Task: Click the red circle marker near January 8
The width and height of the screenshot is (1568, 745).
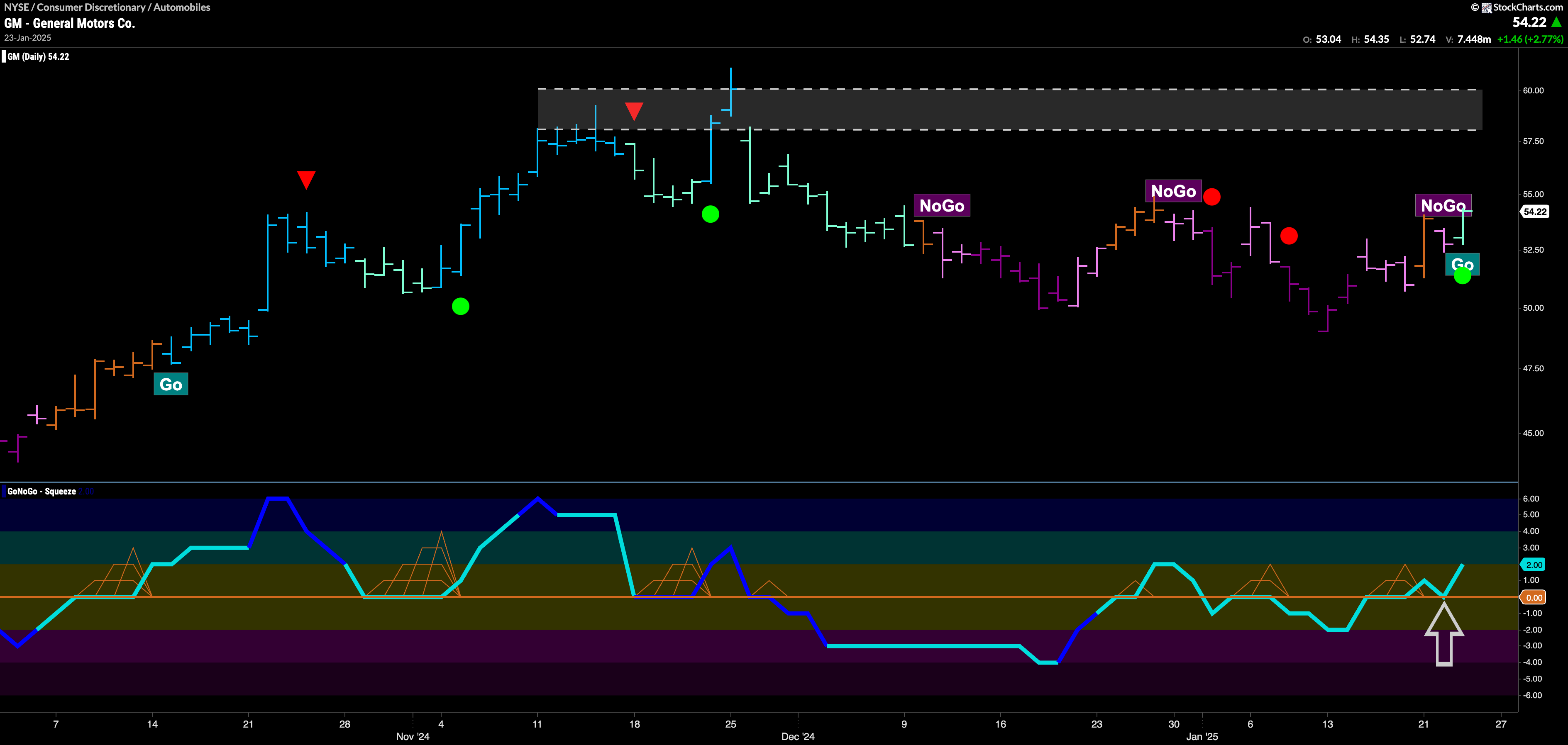Action: coord(1289,235)
